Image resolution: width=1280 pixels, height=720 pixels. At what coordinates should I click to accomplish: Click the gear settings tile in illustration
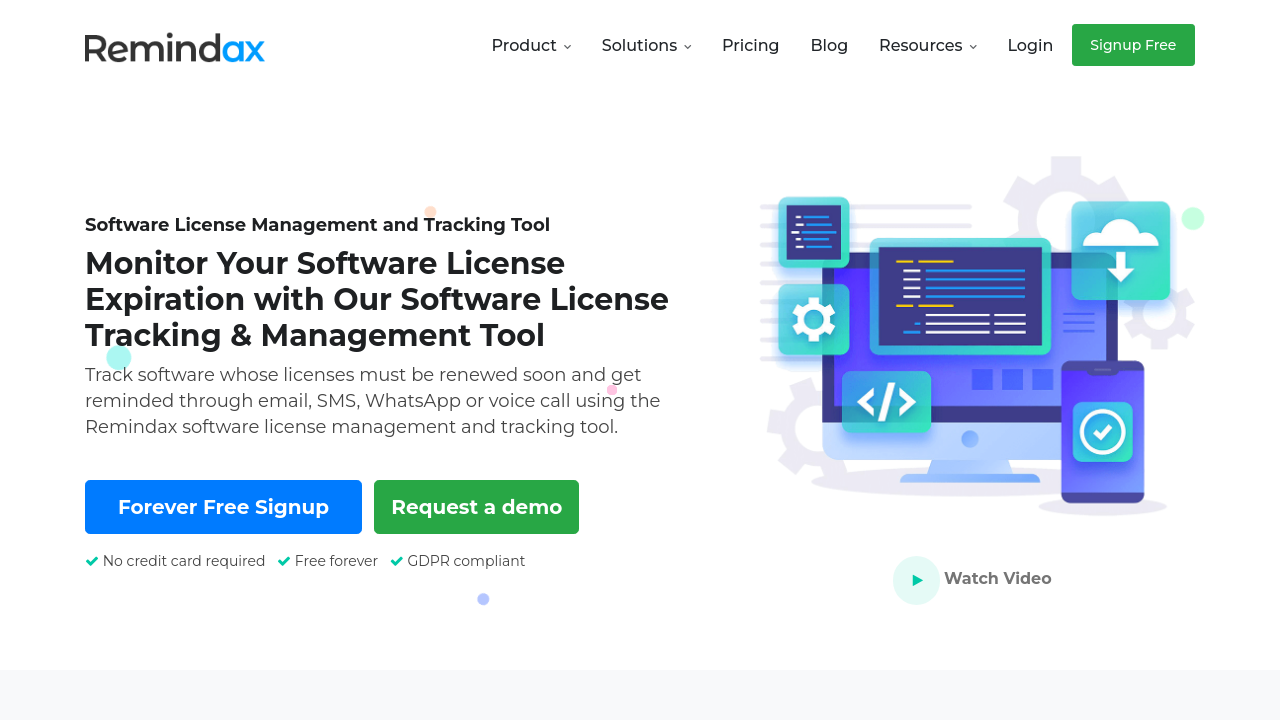point(813,320)
